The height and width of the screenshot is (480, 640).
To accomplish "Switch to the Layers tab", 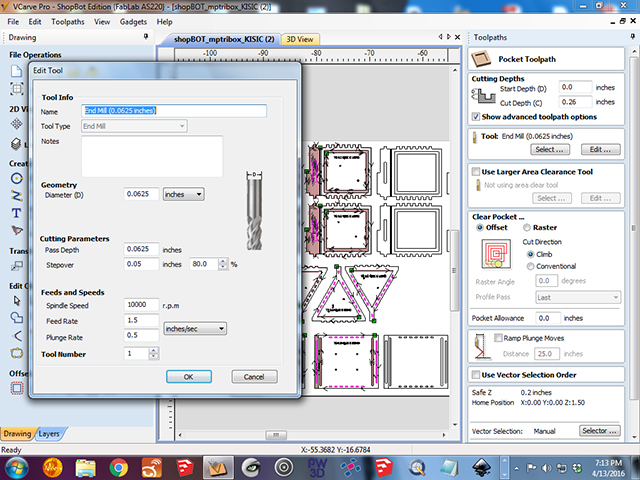I will pyautogui.click(x=49, y=433).
